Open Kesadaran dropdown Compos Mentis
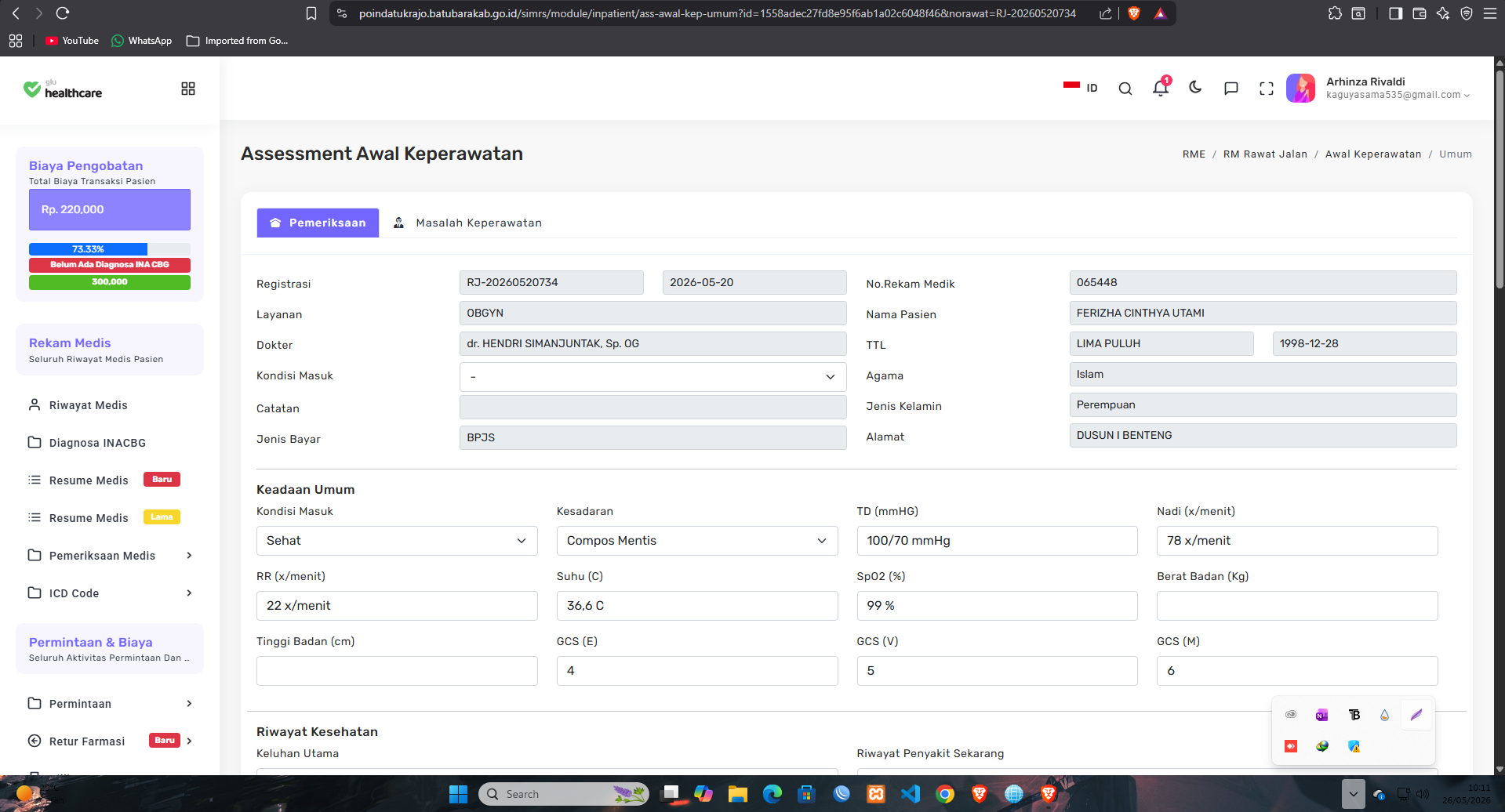 click(x=697, y=541)
